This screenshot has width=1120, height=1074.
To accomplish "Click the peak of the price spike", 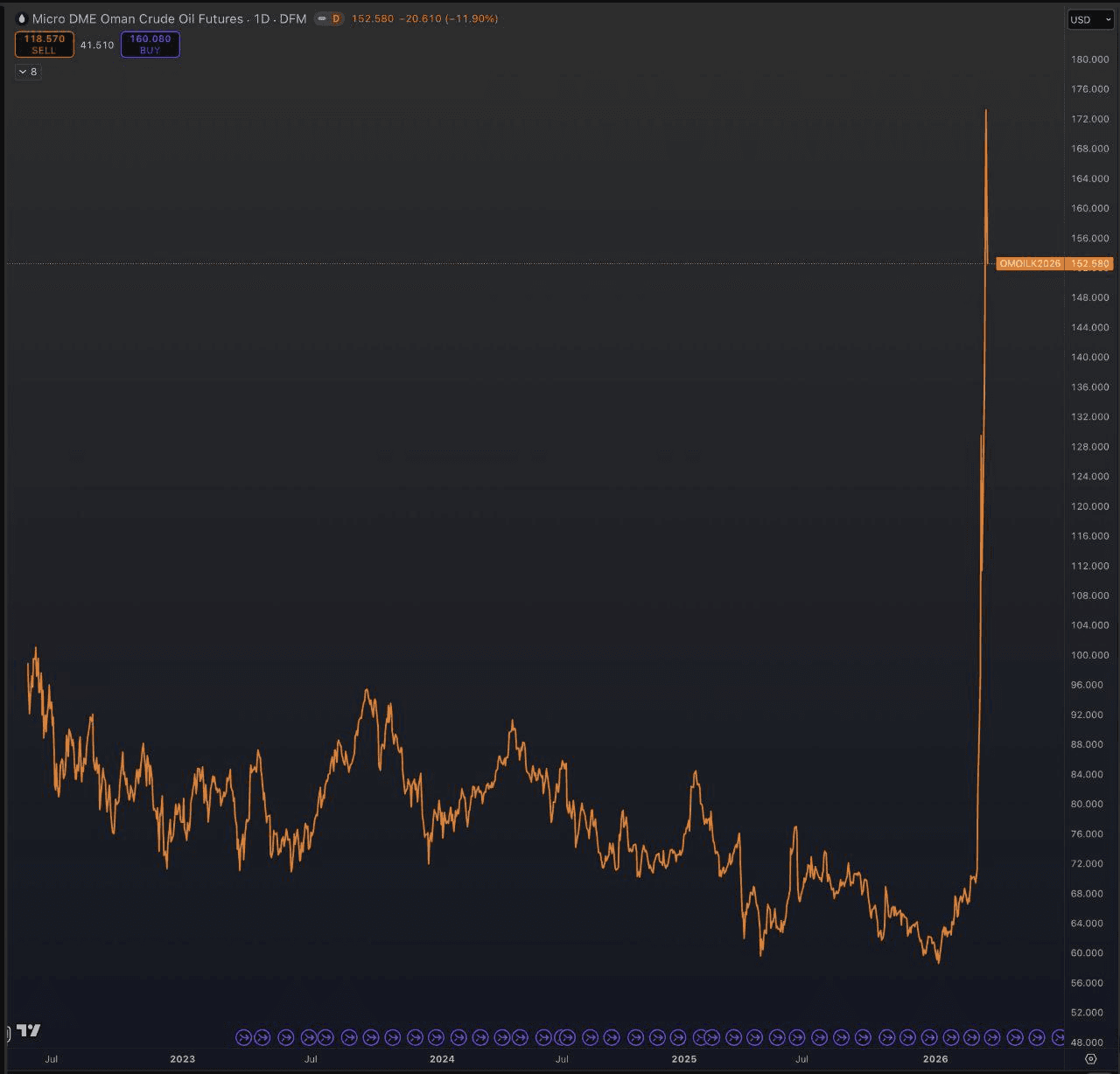I will pos(986,111).
